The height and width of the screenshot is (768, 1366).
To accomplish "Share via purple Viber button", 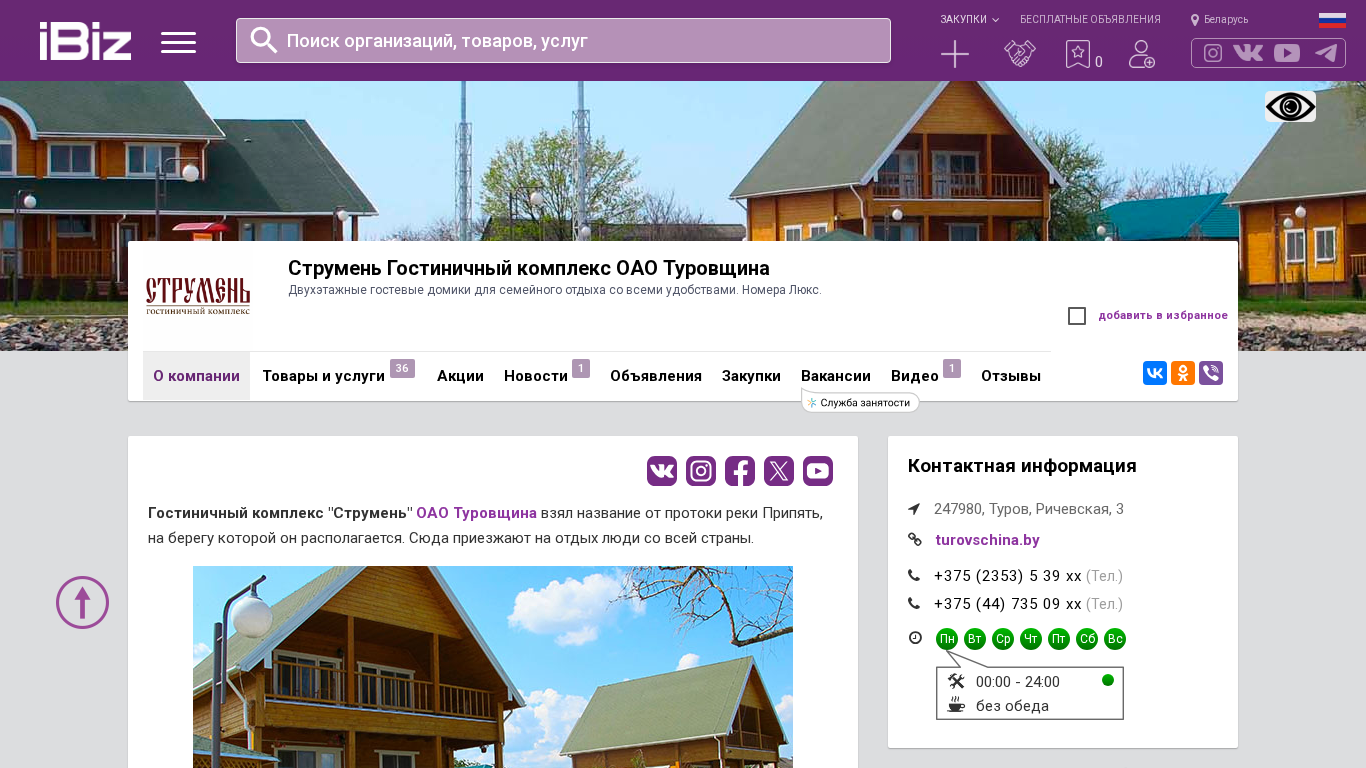I will [1211, 373].
